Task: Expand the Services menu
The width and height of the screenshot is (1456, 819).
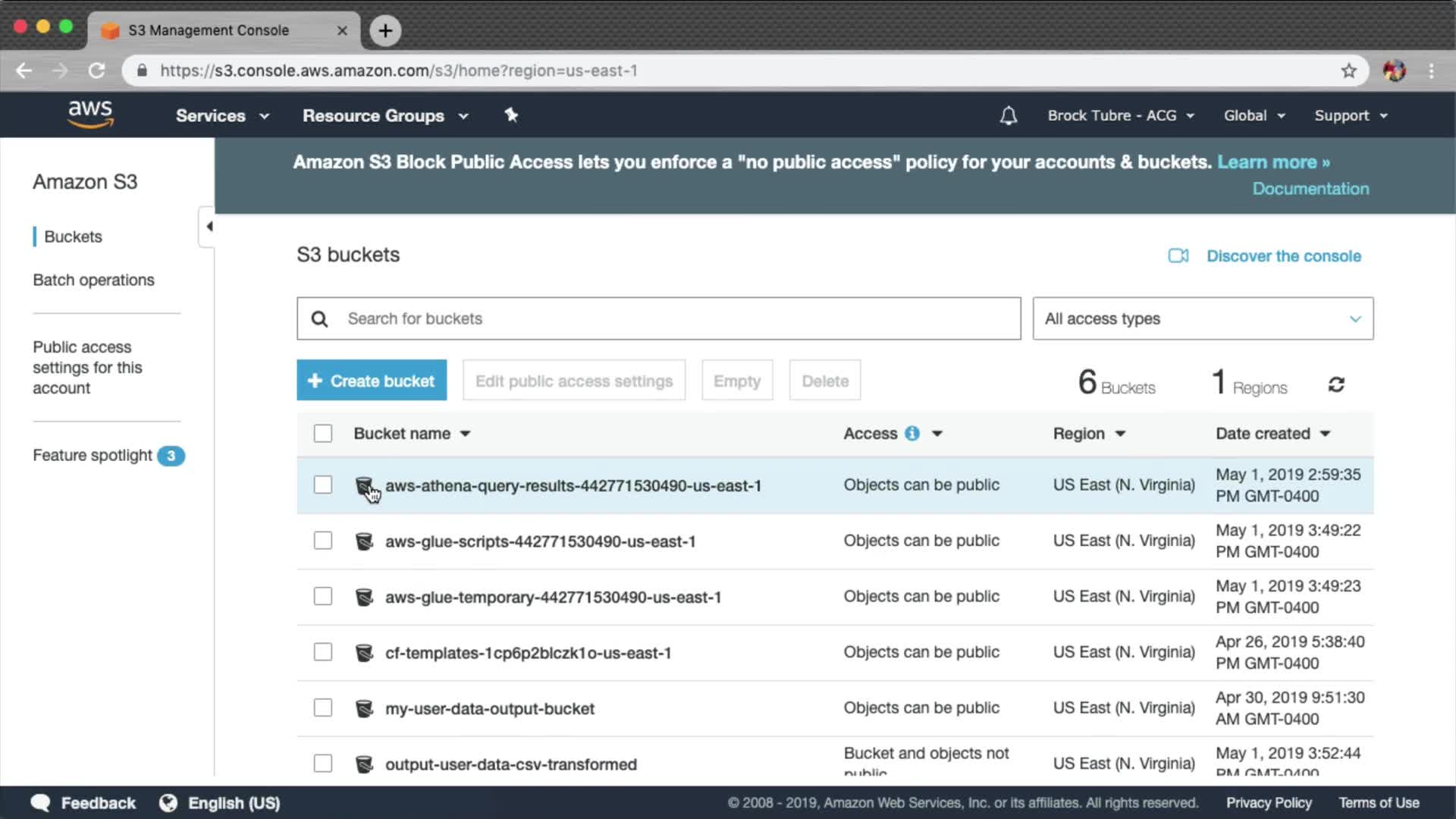Action: click(221, 116)
